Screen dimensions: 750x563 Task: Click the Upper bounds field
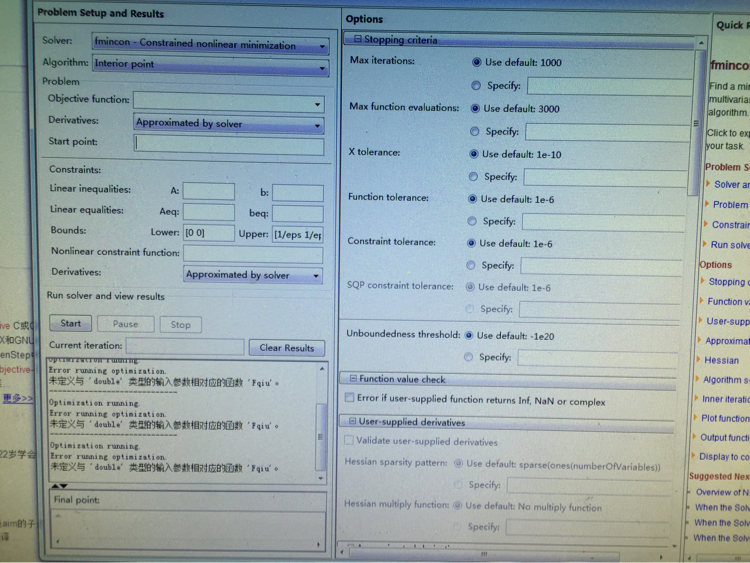[298, 234]
